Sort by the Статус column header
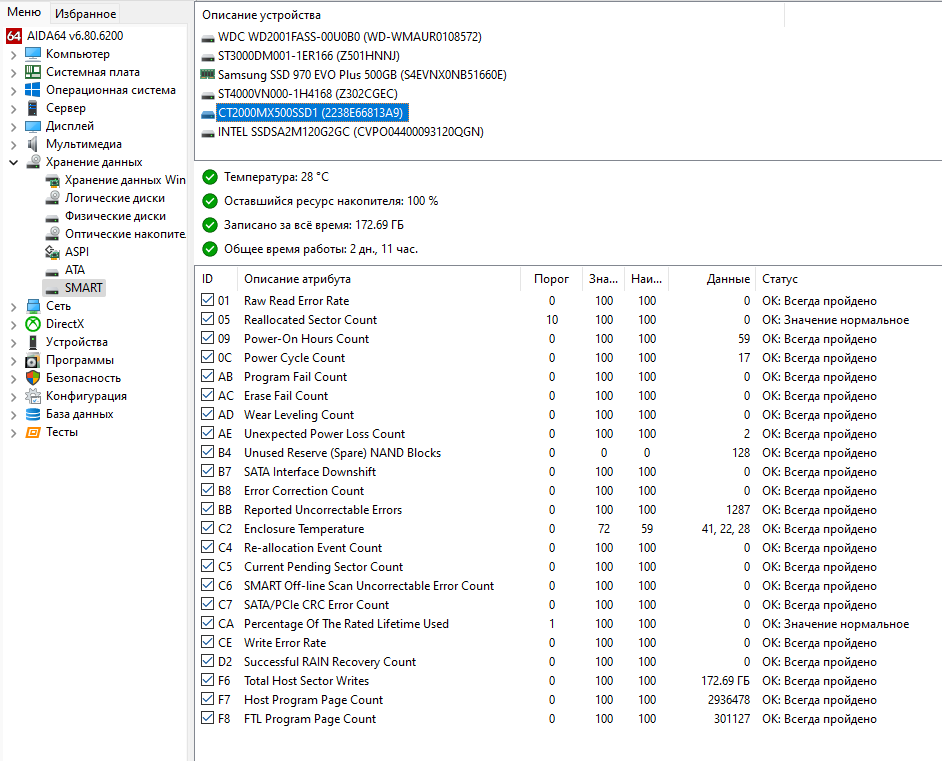 tap(848, 279)
